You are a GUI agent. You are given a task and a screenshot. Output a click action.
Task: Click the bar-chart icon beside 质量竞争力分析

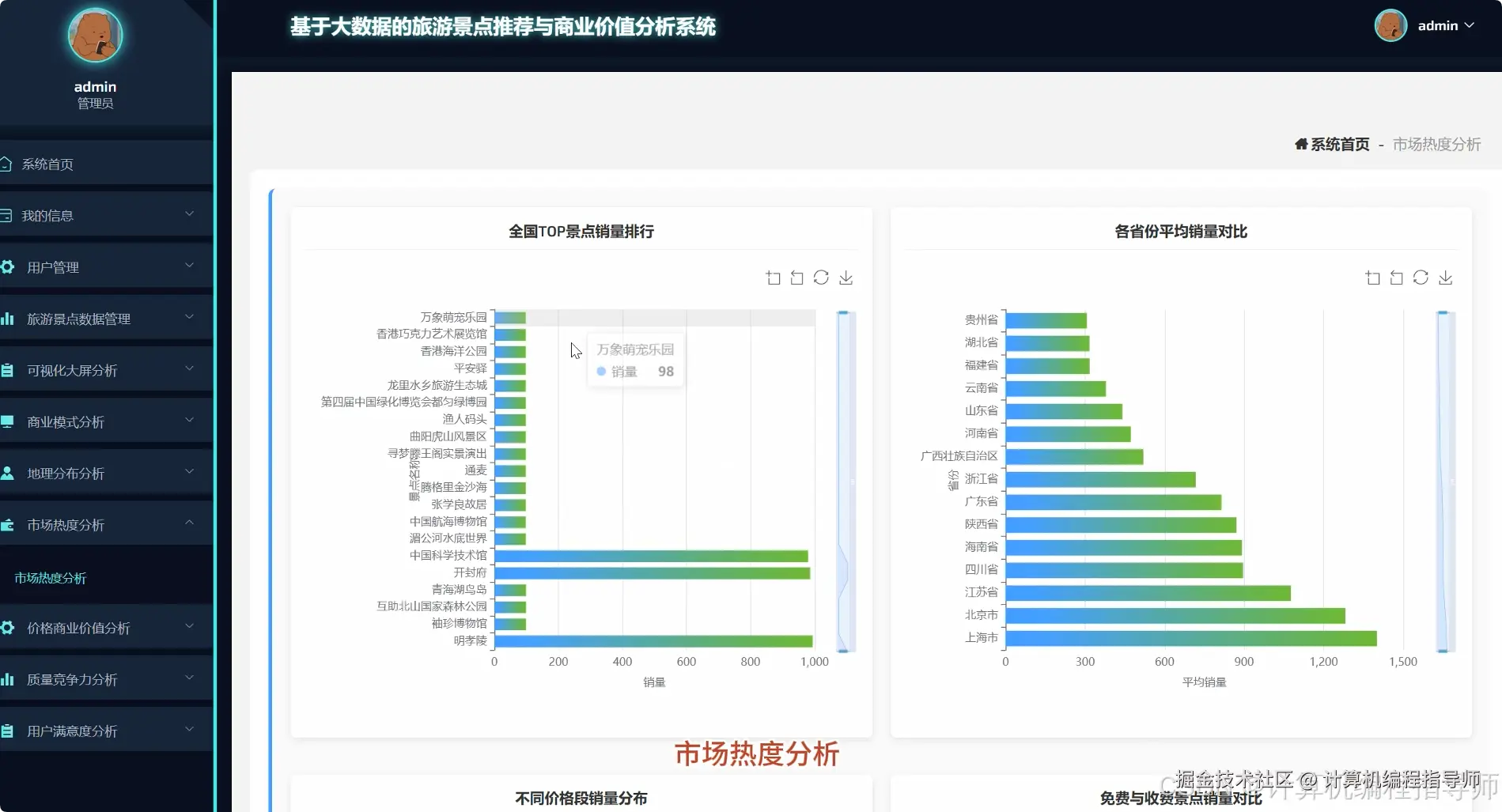(7, 679)
